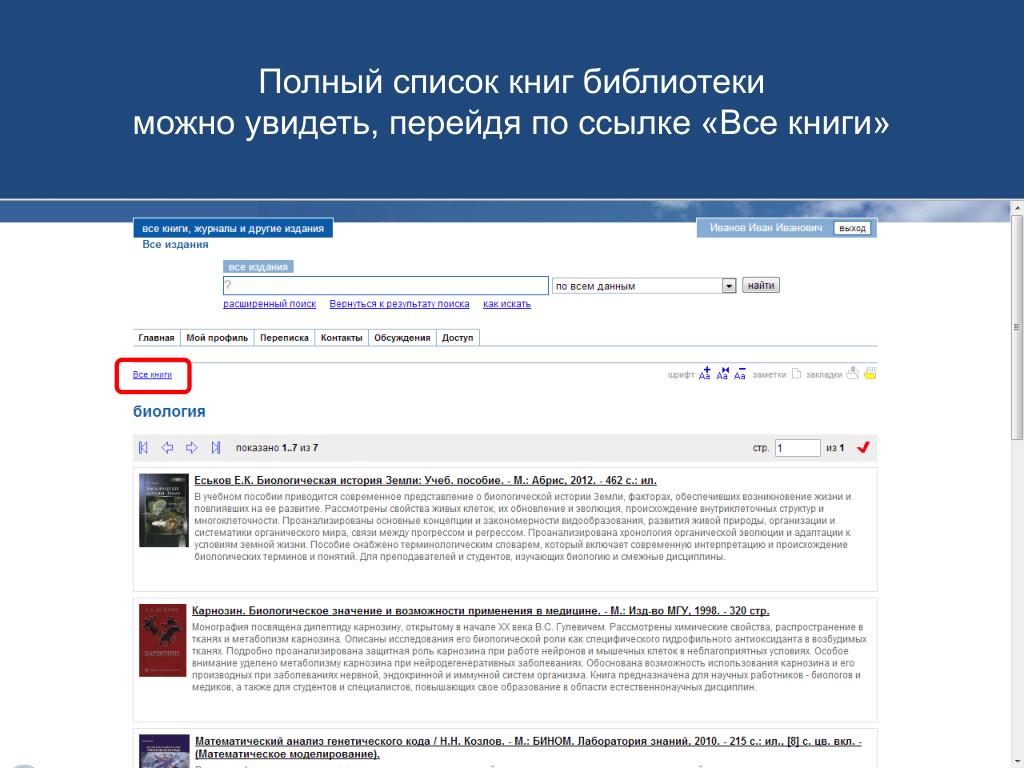The image size is (1024, 768).
Task: Click cover of Математический анализ генетического кода
Action: [164, 751]
